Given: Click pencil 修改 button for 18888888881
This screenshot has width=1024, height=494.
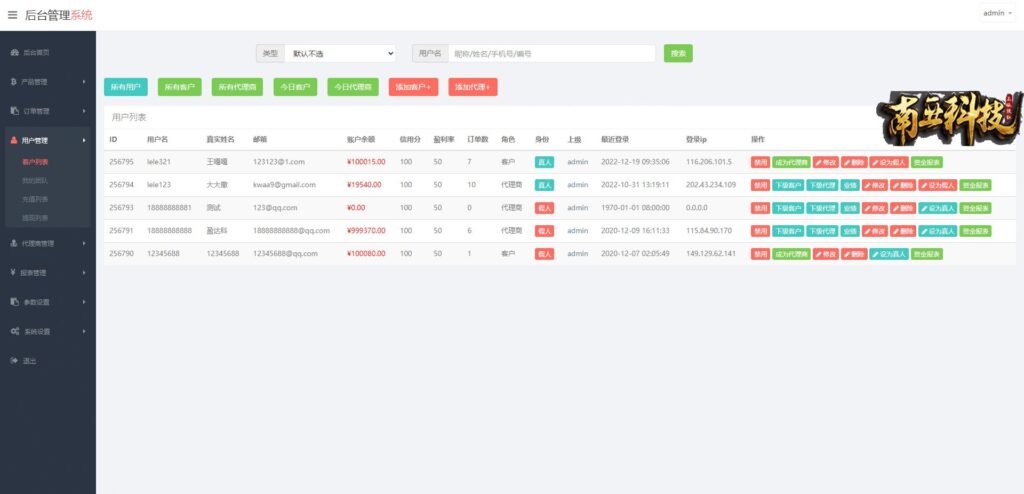Looking at the screenshot, I should (x=875, y=208).
